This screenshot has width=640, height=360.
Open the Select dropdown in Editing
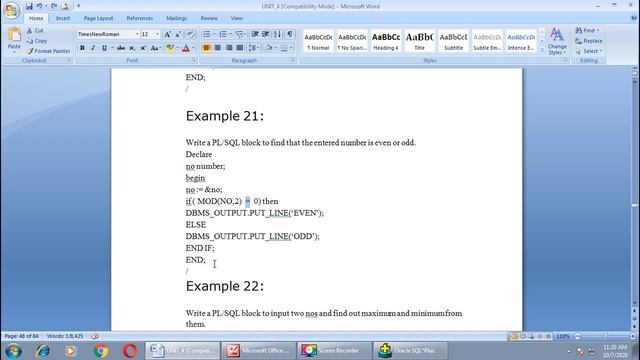tap(589, 51)
